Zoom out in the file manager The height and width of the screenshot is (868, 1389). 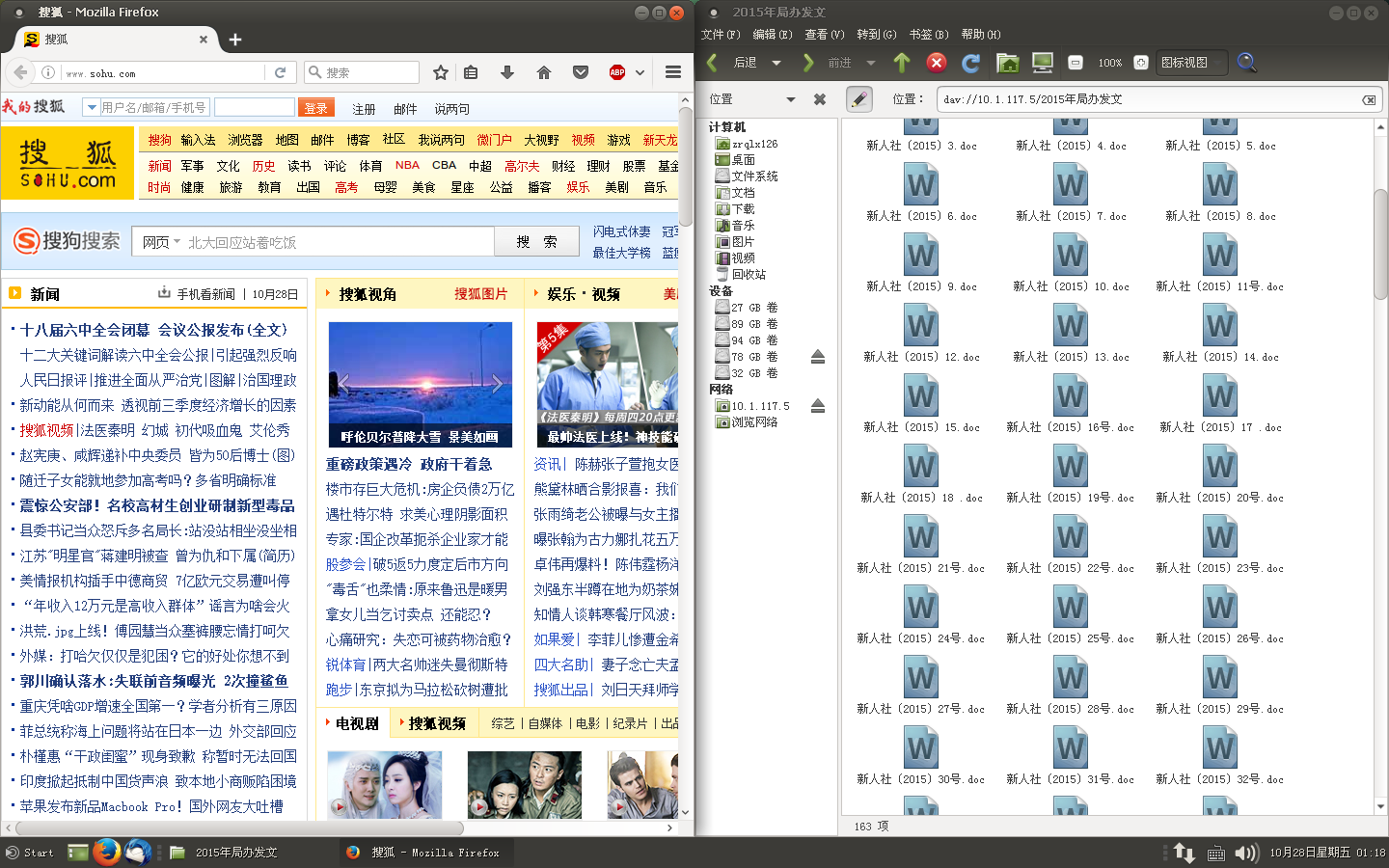click(1076, 63)
